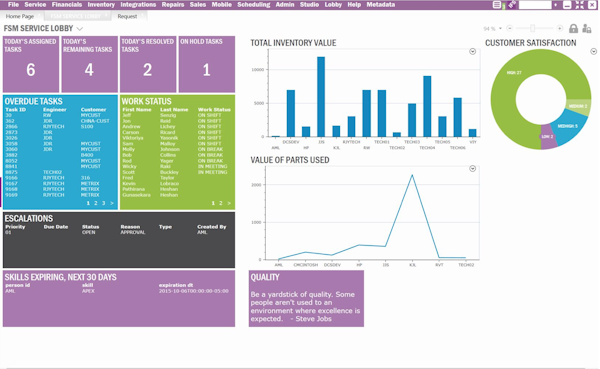
Task: Click the gray padlock lock-layout icon
Action: tap(573, 28)
